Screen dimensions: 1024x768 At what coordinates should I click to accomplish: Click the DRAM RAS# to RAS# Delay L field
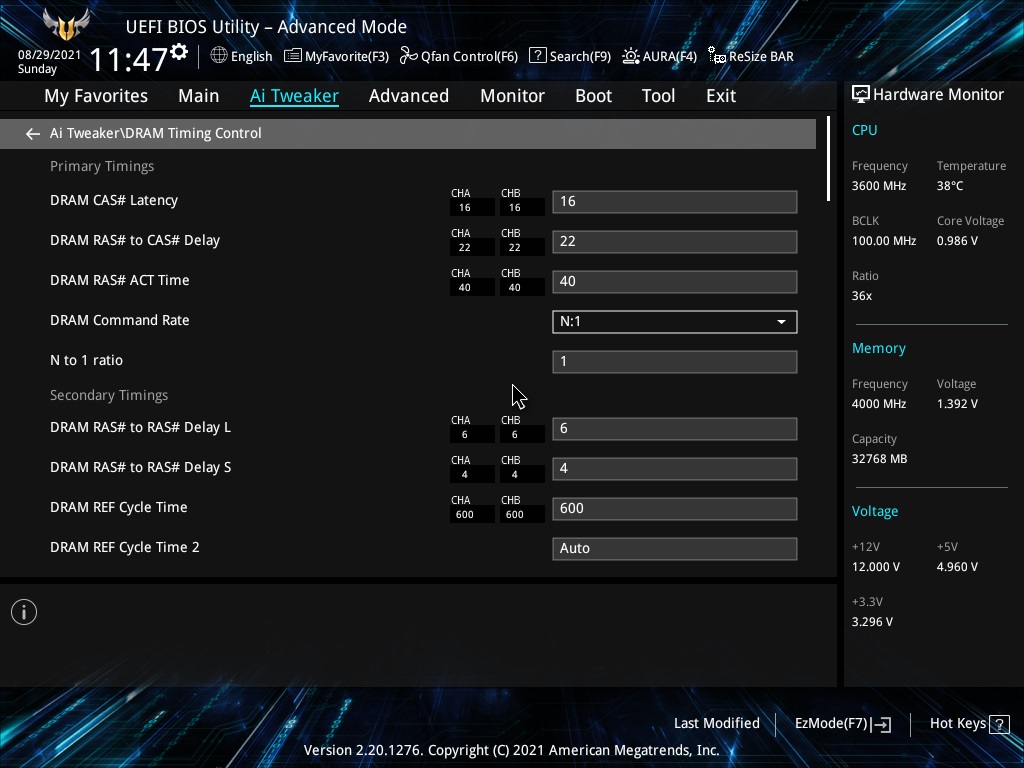point(675,428)
